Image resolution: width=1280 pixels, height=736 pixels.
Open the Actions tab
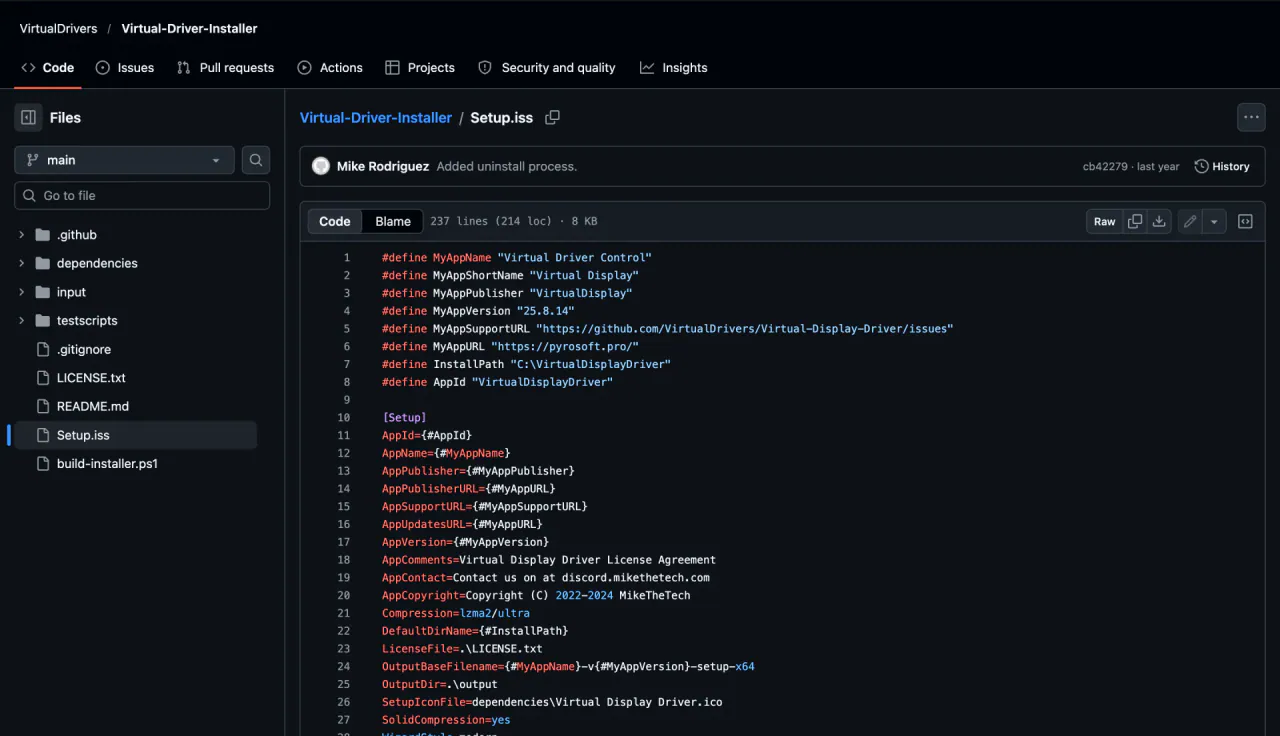point(330,68)
